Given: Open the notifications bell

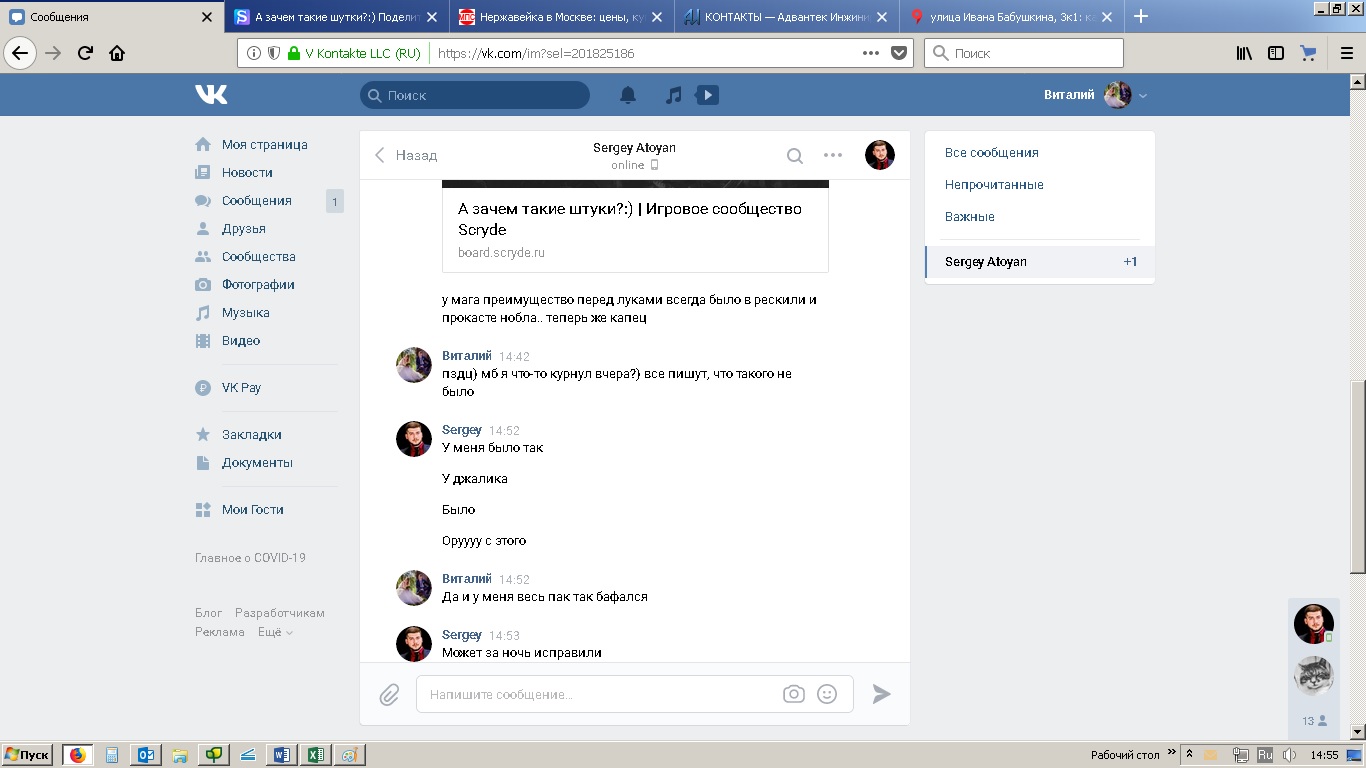Looking at the screenshot, I should click(628, 95).
